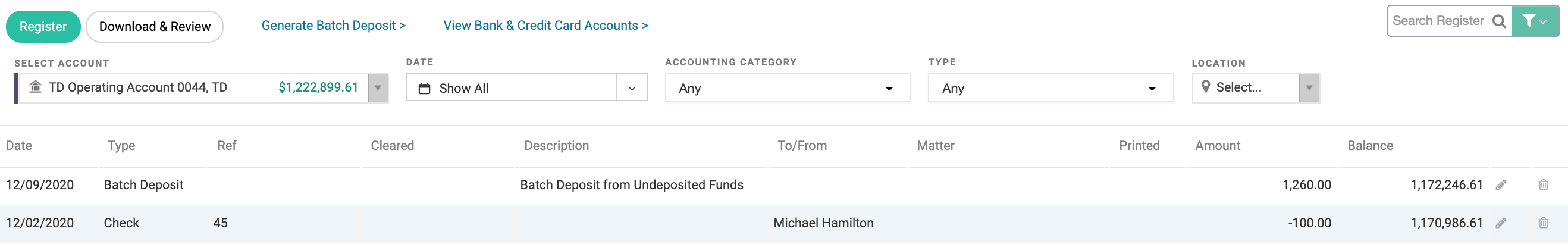
Task: Click the calendar icon in Date field
Action: [x=424, y=88]
